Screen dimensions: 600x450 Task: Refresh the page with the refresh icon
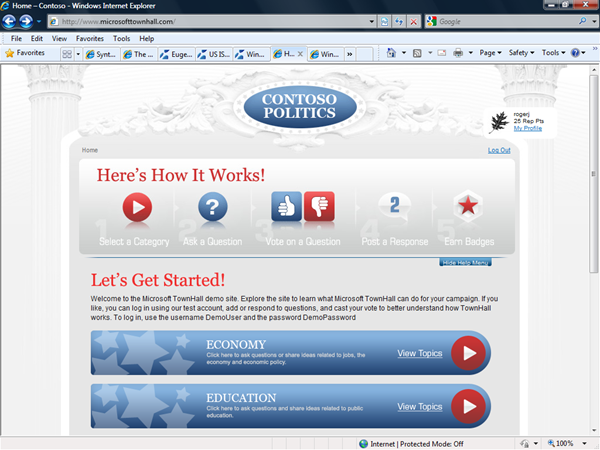(399, 21)
